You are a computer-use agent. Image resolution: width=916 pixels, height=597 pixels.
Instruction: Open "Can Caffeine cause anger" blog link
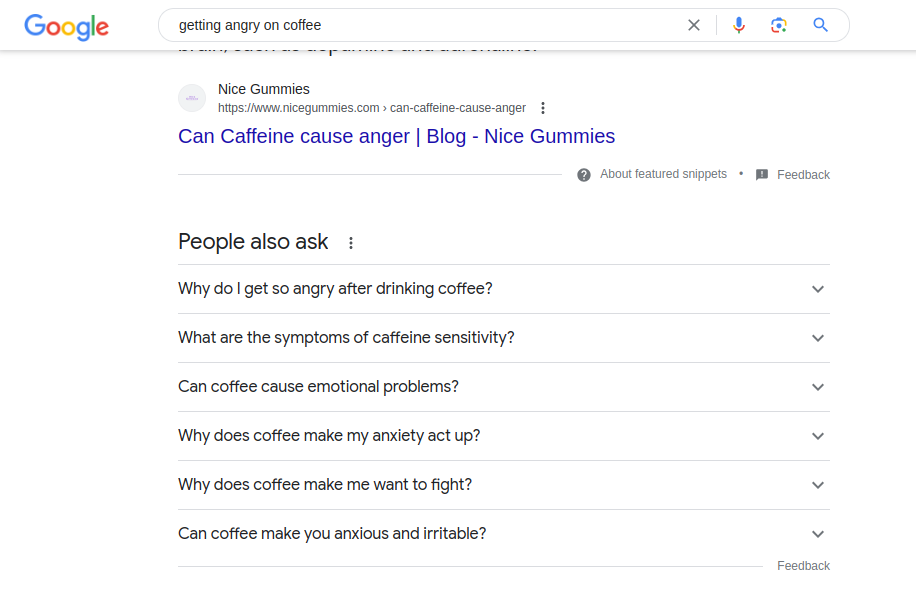[x=396, y=136]
